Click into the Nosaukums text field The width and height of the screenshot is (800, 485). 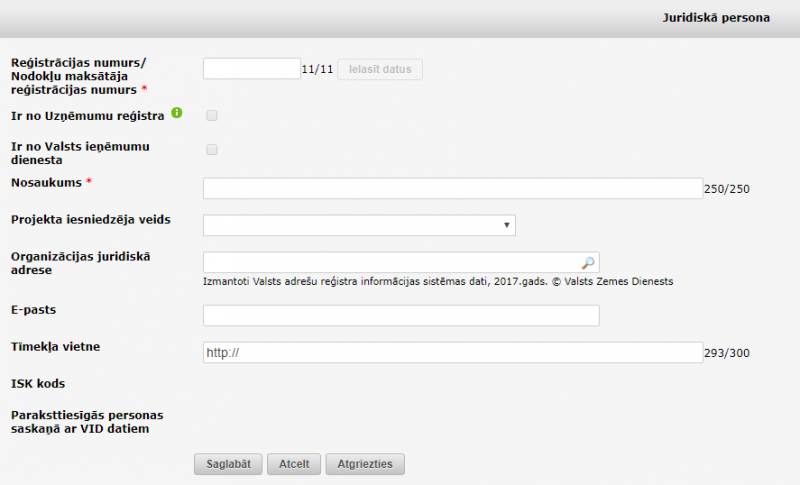[453, 189]
